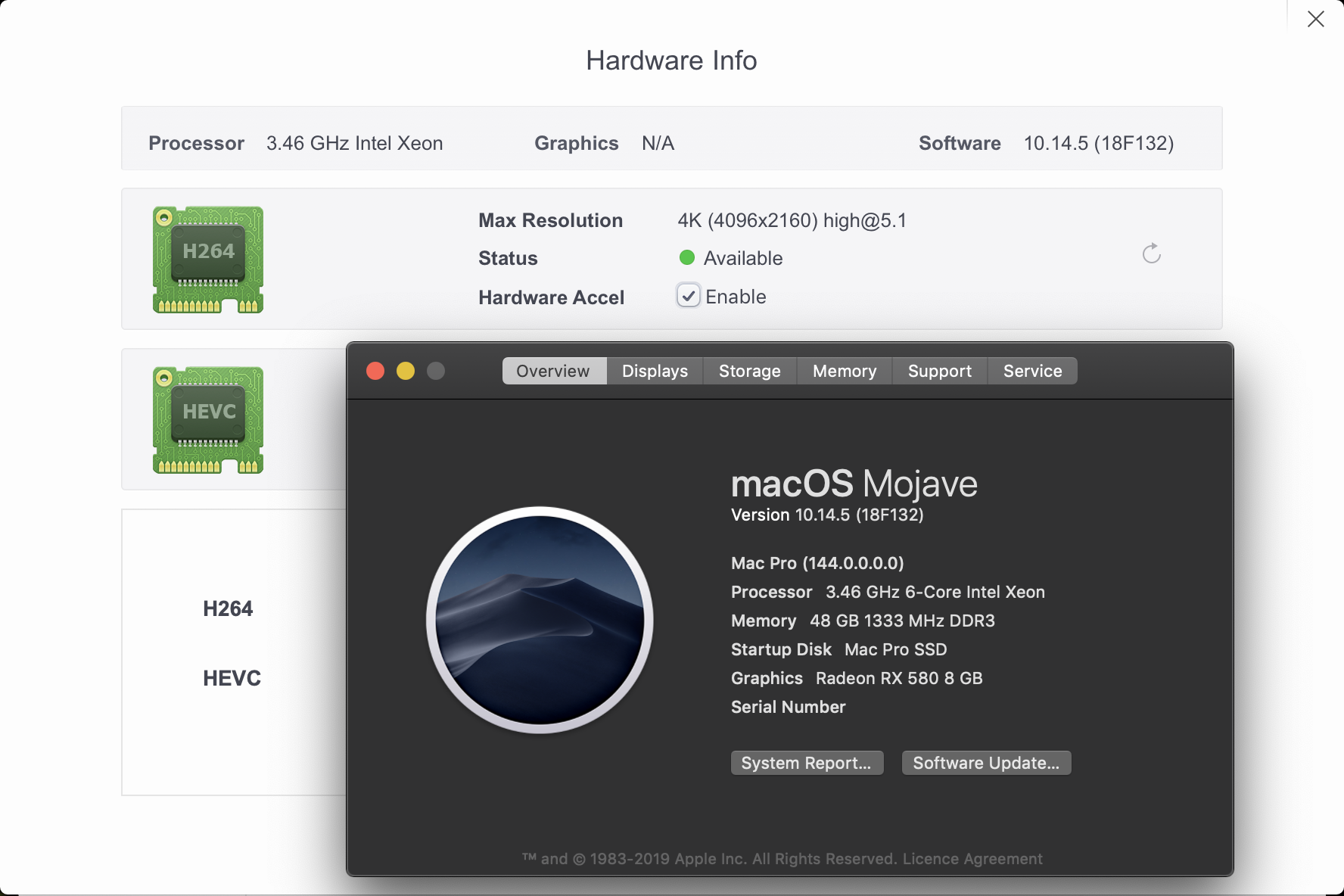This screenshot has width=1344, height=896.
Task: Switch to the Service tab
Action: (x=1032, y=371)
